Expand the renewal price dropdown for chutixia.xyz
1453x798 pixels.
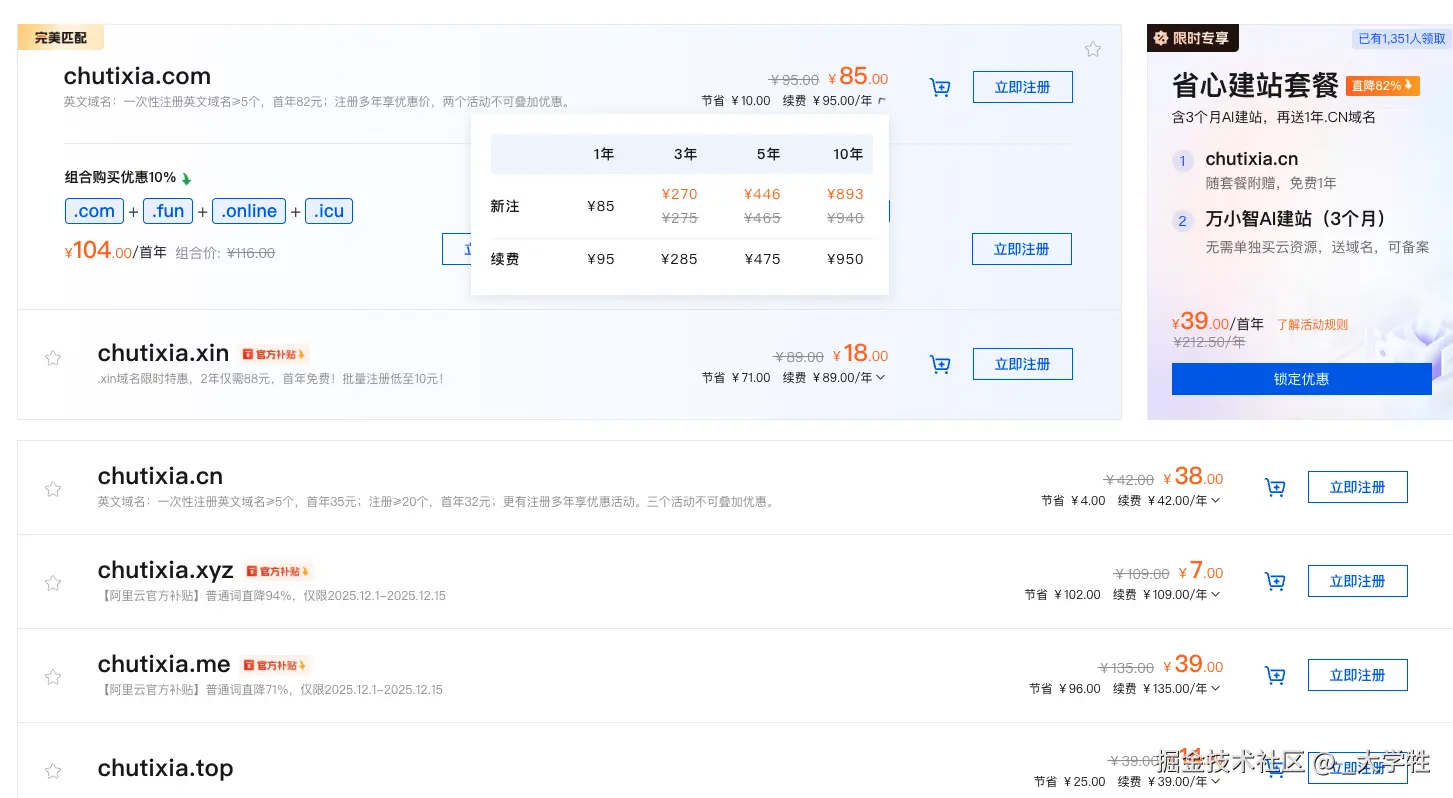pos(1214,594)
